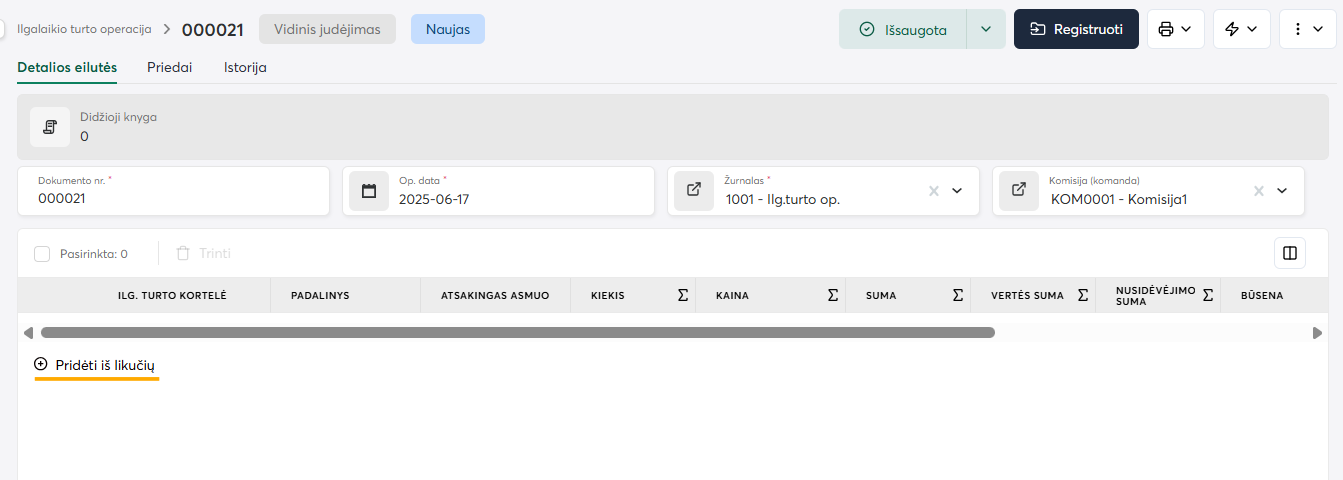Tick the Pasirinkta select-all checkbox
This screenshot has height=480, width=1343.
[x=42, y=254]
